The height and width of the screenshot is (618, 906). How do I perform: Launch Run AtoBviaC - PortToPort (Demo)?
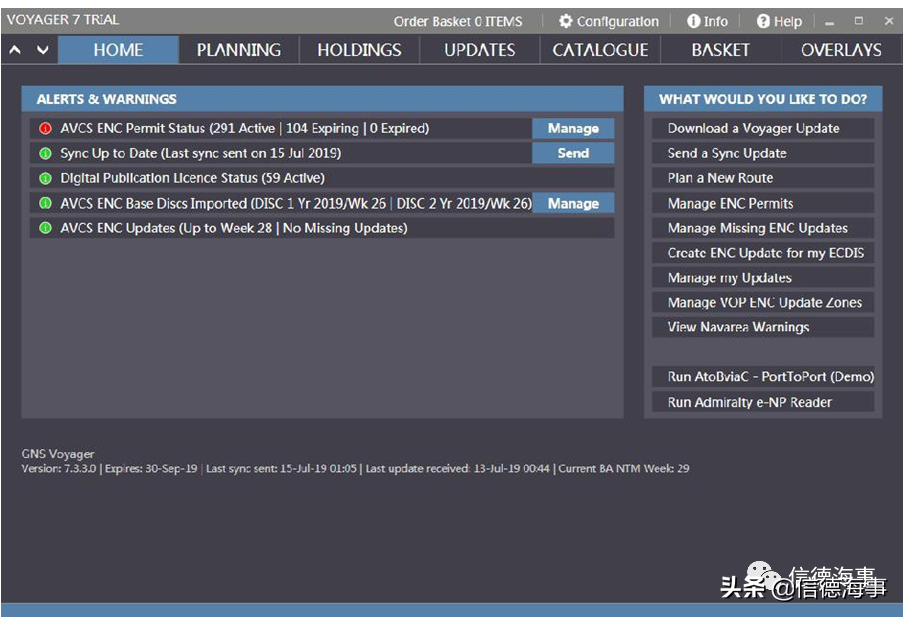click(763, 377)
